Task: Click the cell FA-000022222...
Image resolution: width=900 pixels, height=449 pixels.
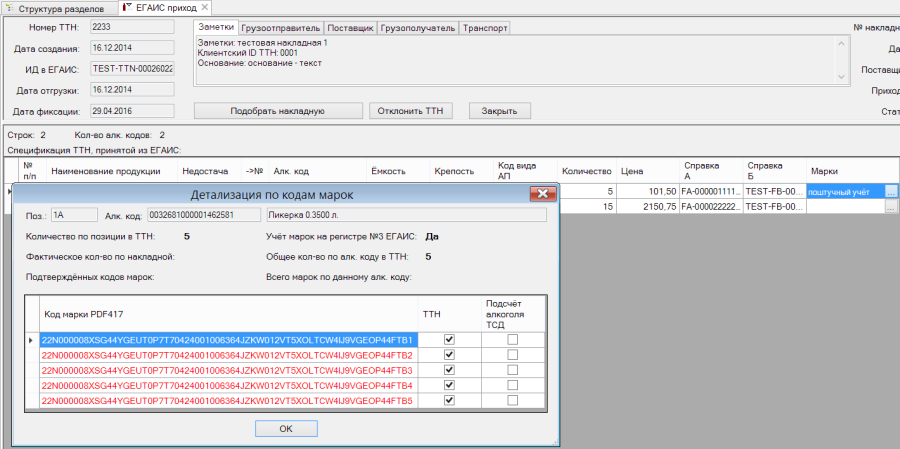Action: pos(711,208)
